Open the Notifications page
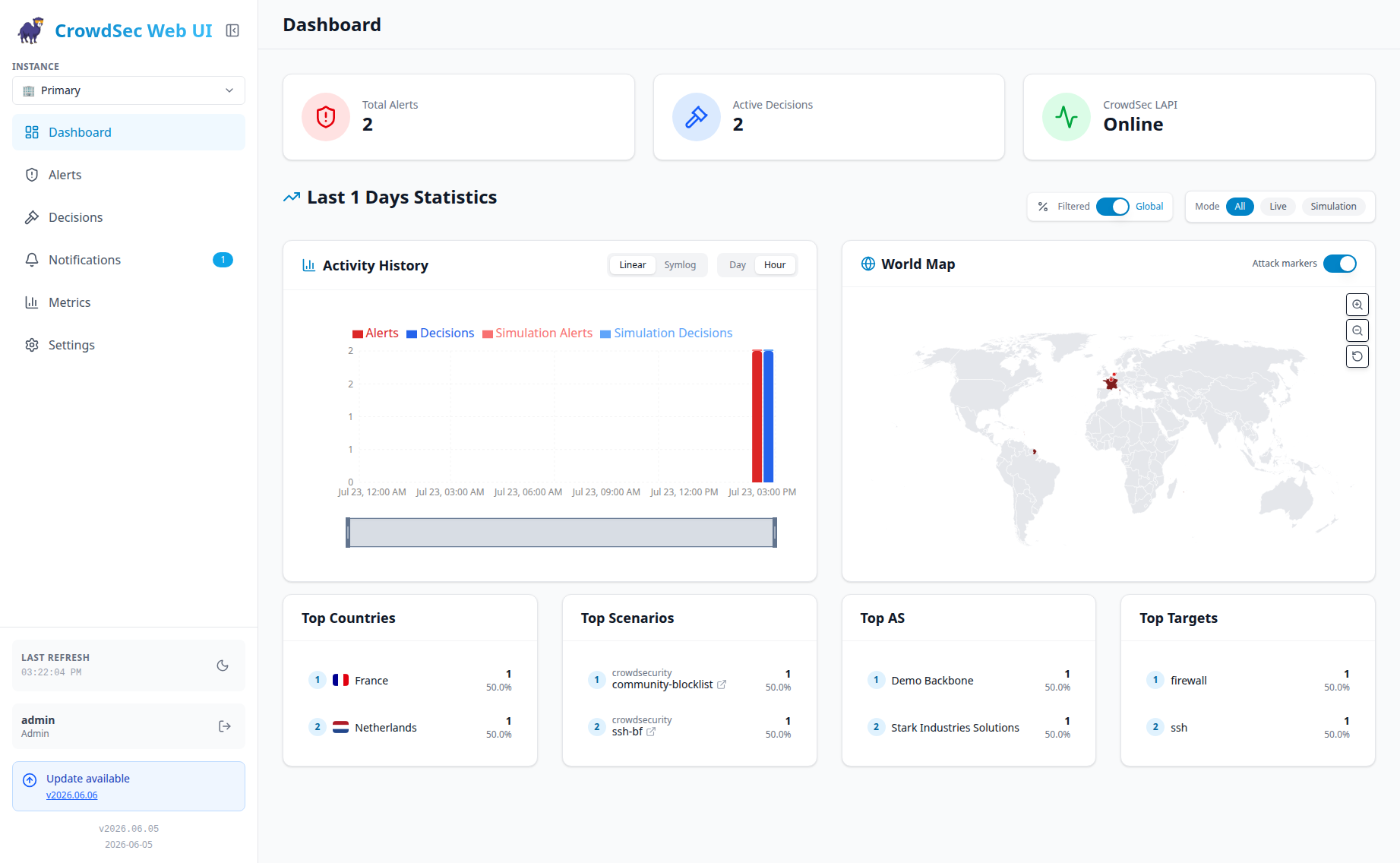Image resolution: width=1400 pixels, height=863 pixels. tap(128, 260)
